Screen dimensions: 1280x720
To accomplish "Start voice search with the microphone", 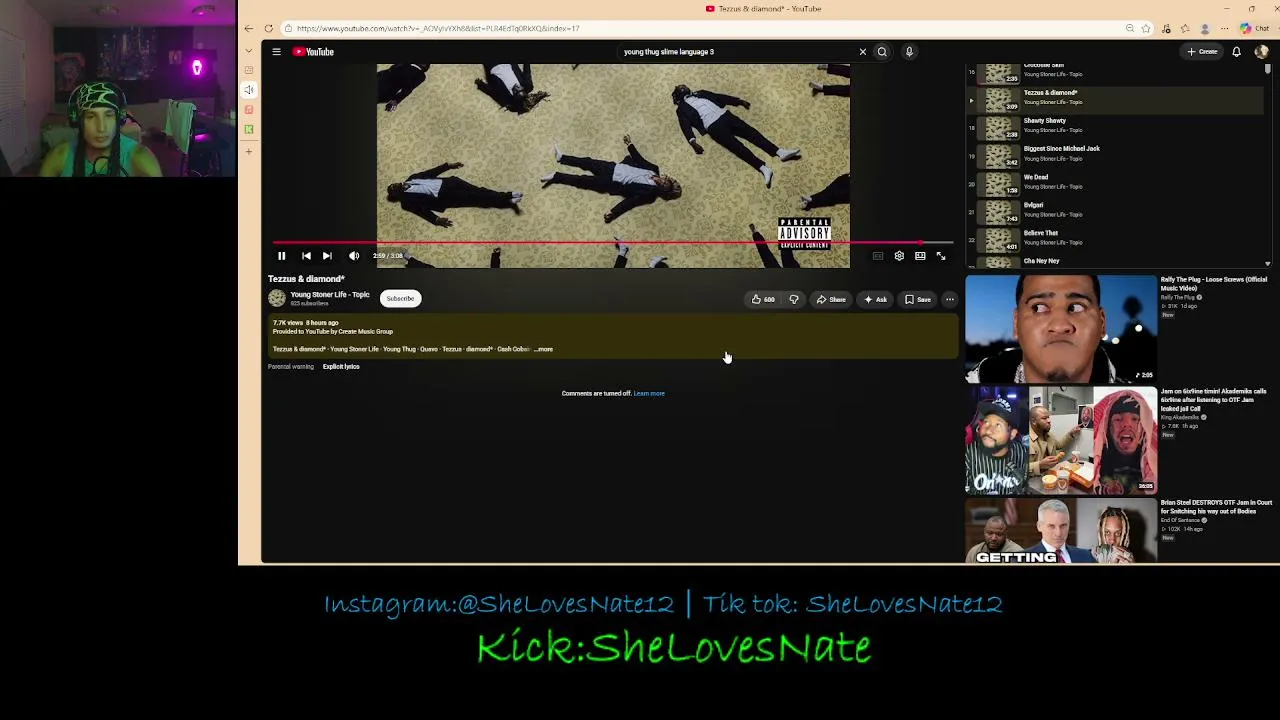I will click(x=909, y=52).
